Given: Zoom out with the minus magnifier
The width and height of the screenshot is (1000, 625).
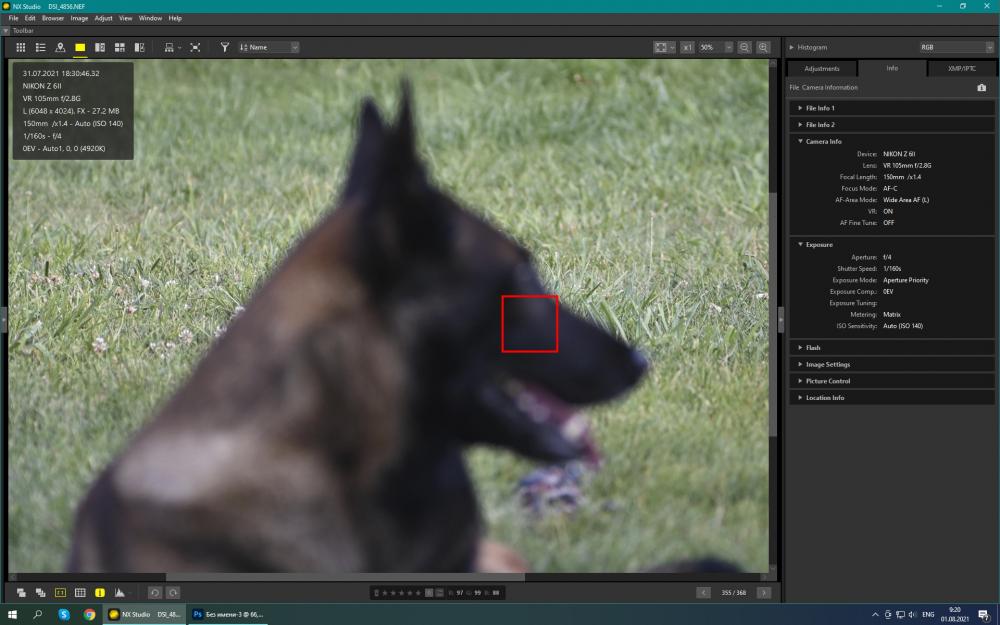Looking at the screenshot, I should click(x=744, y=47).
